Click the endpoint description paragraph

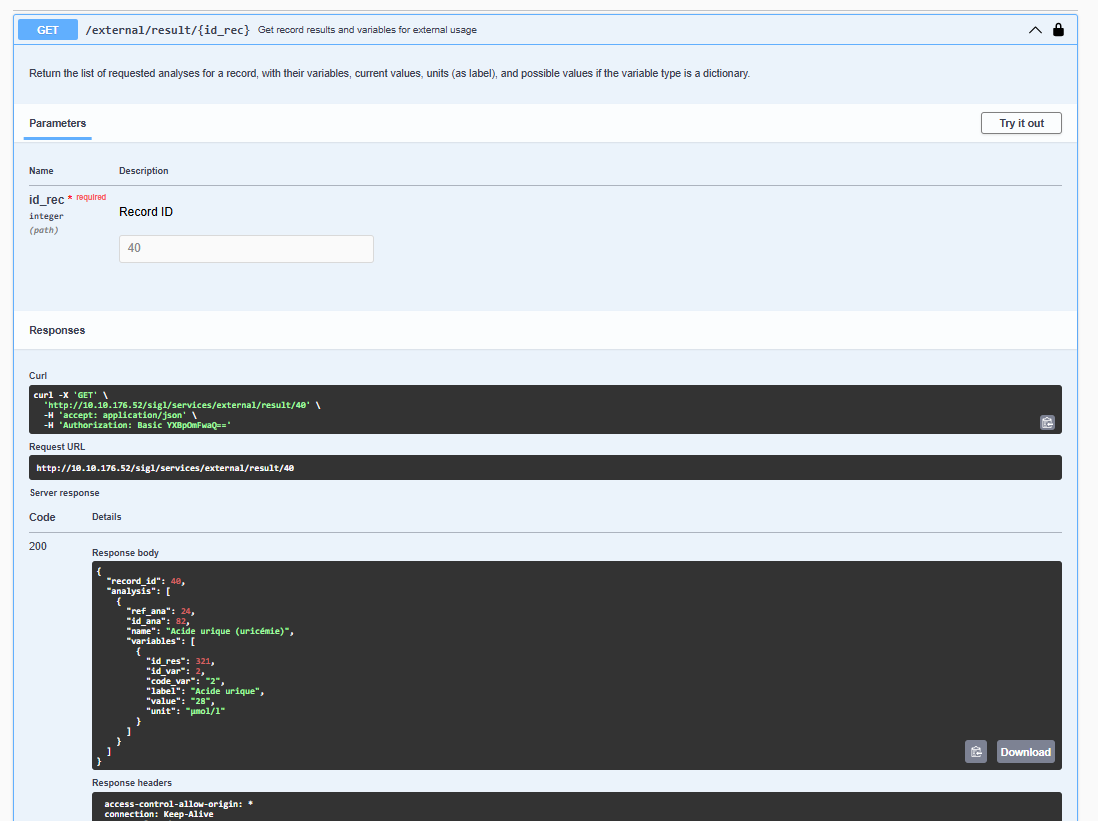tap(389, 74)
